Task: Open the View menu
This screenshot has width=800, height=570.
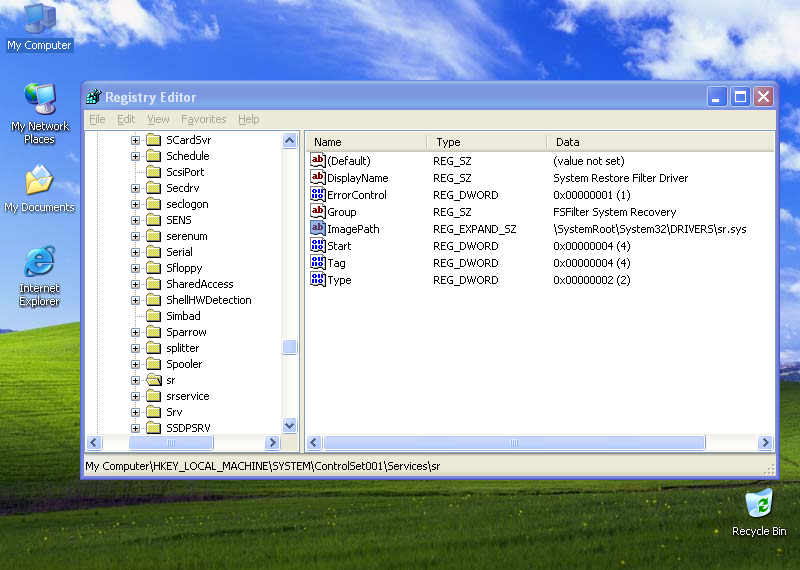Action: tap(158, 119)
